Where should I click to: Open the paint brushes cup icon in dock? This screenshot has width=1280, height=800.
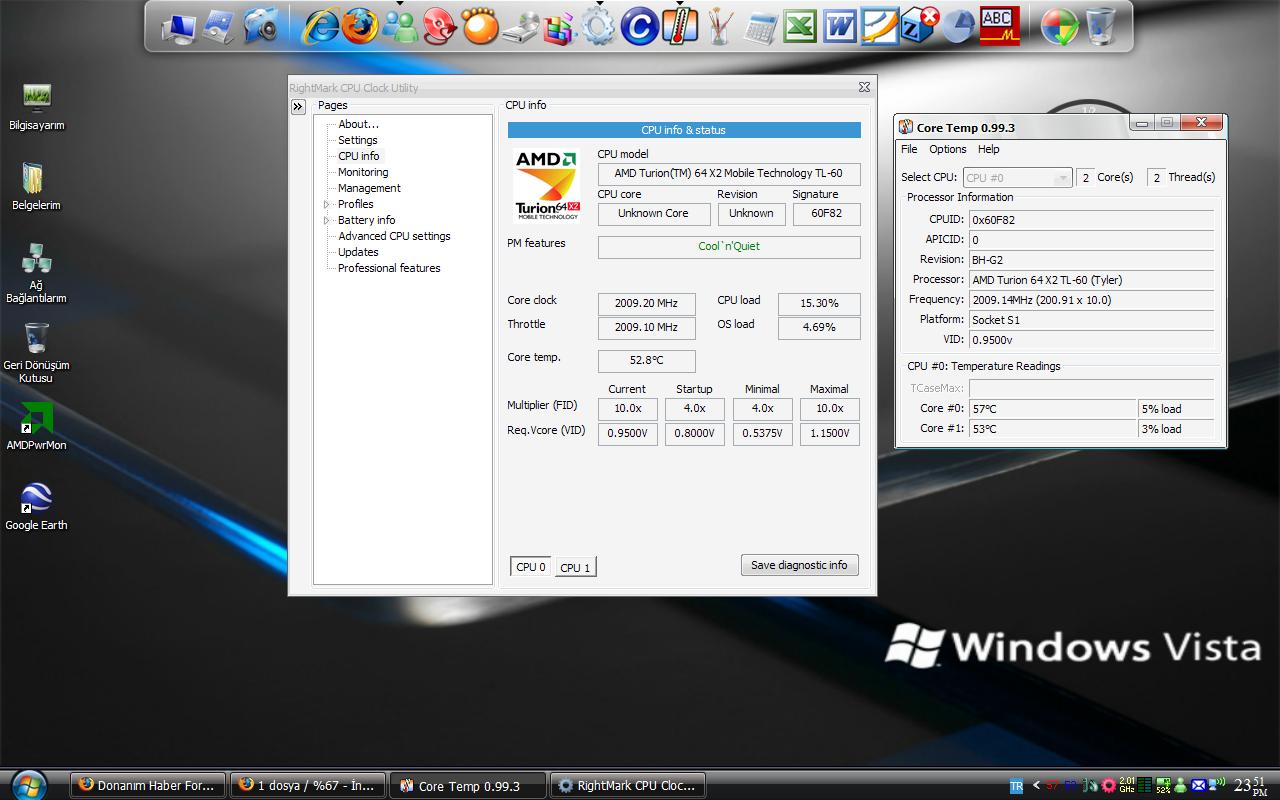tap(719, 27)
